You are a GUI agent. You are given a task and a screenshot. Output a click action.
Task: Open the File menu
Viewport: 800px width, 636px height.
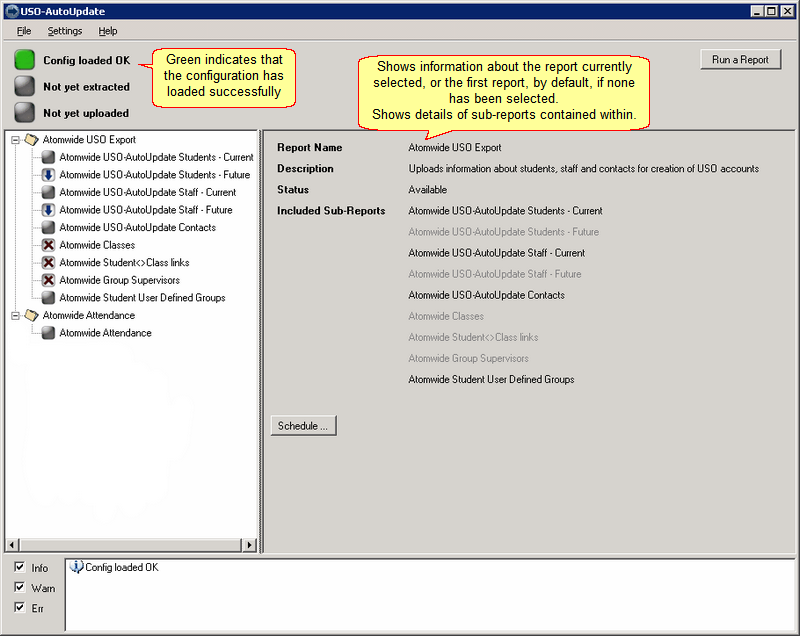tap(23, 31)
